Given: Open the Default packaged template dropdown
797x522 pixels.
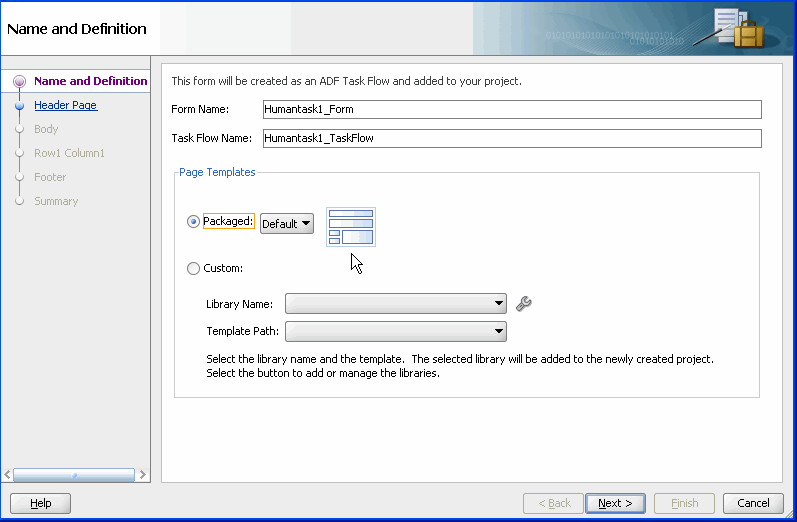Looking at the screenshot, I should [287, 224].
